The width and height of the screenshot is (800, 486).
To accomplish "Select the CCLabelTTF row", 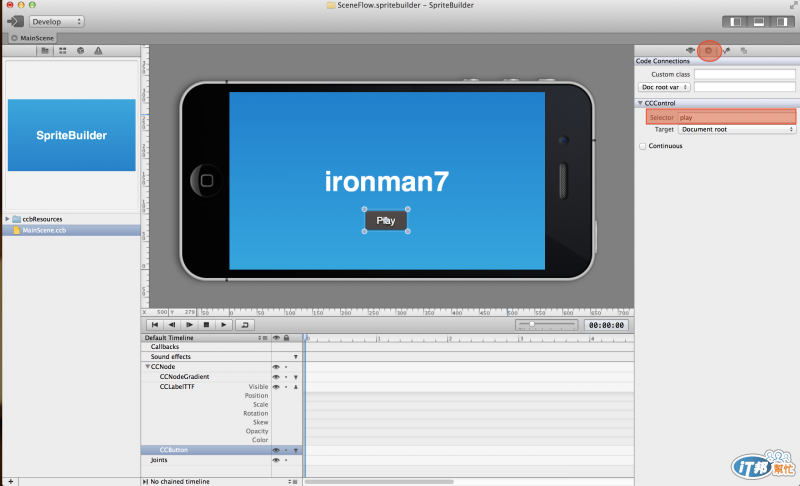I will coord(177,387).
